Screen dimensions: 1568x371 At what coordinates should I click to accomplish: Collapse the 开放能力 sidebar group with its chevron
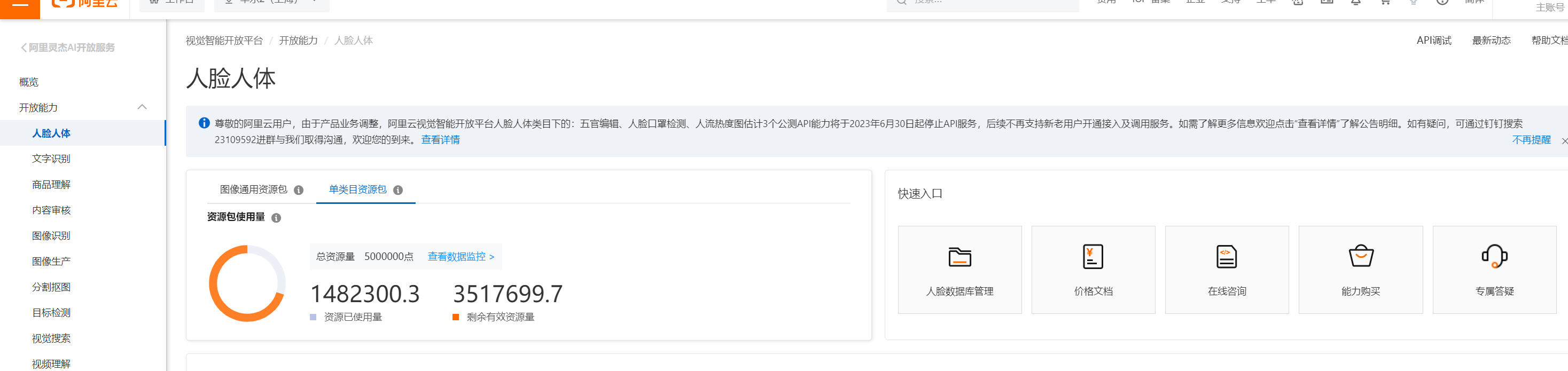click(x=143, y=107)
